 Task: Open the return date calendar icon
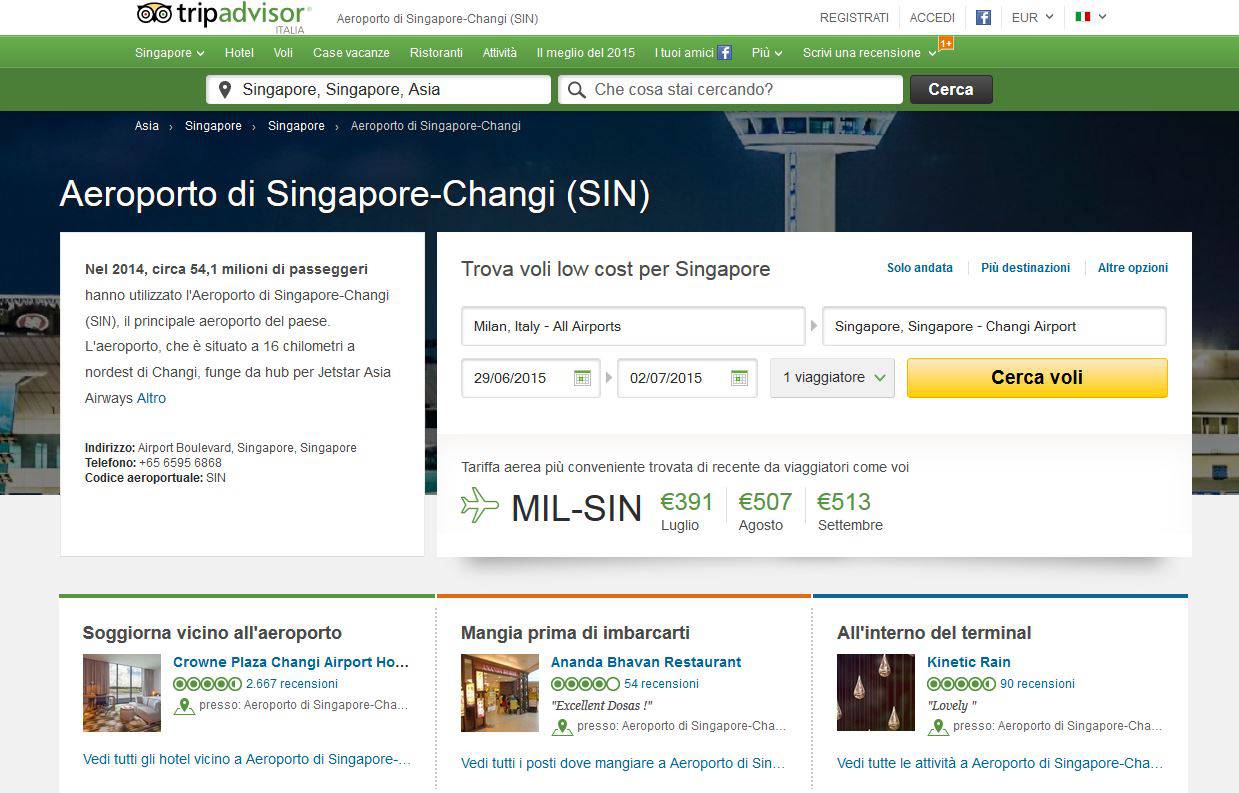(x=739, y=378)
